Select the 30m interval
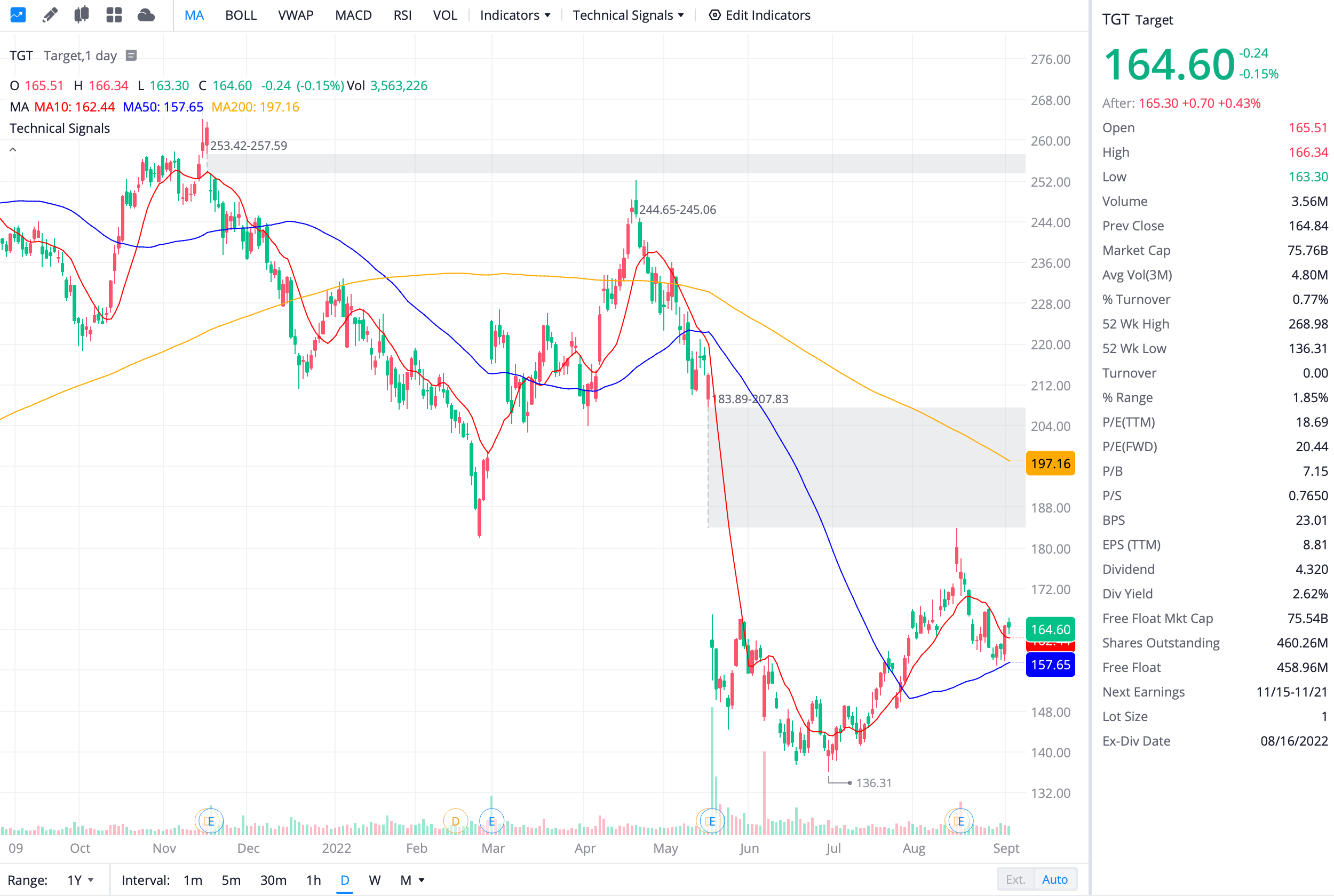 [x=273, y=880]
